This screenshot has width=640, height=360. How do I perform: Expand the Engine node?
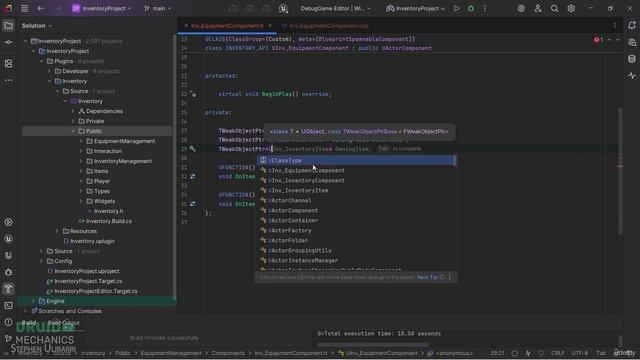click(x=33, y=301)
